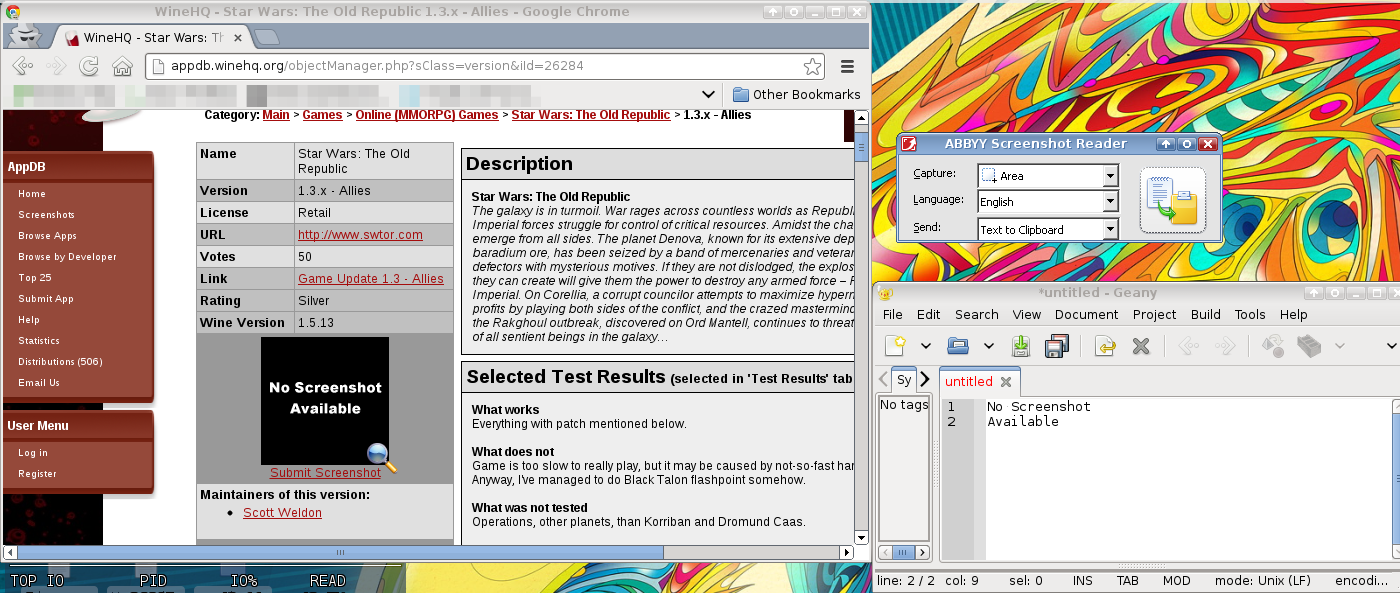1400x593 pixels.
Task: Open Distributions (506) in AppDB sidebar
Action: pyautogui.click(x=60, y=362)
